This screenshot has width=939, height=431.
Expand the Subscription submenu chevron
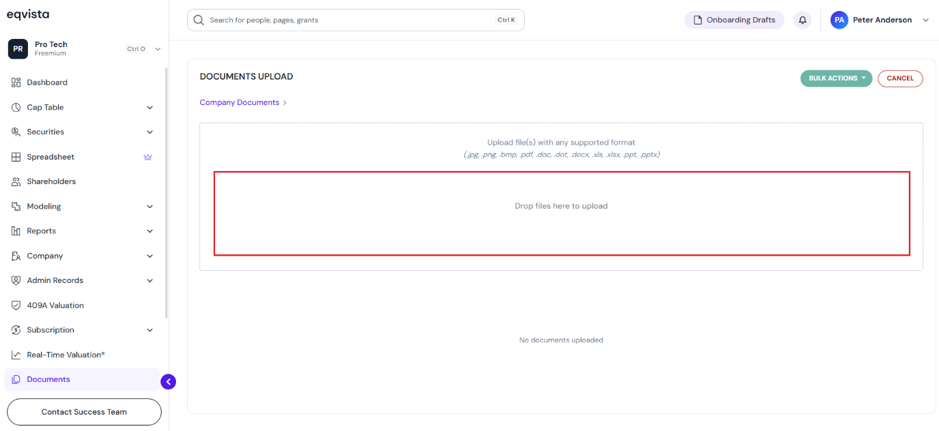coord(150,330)
